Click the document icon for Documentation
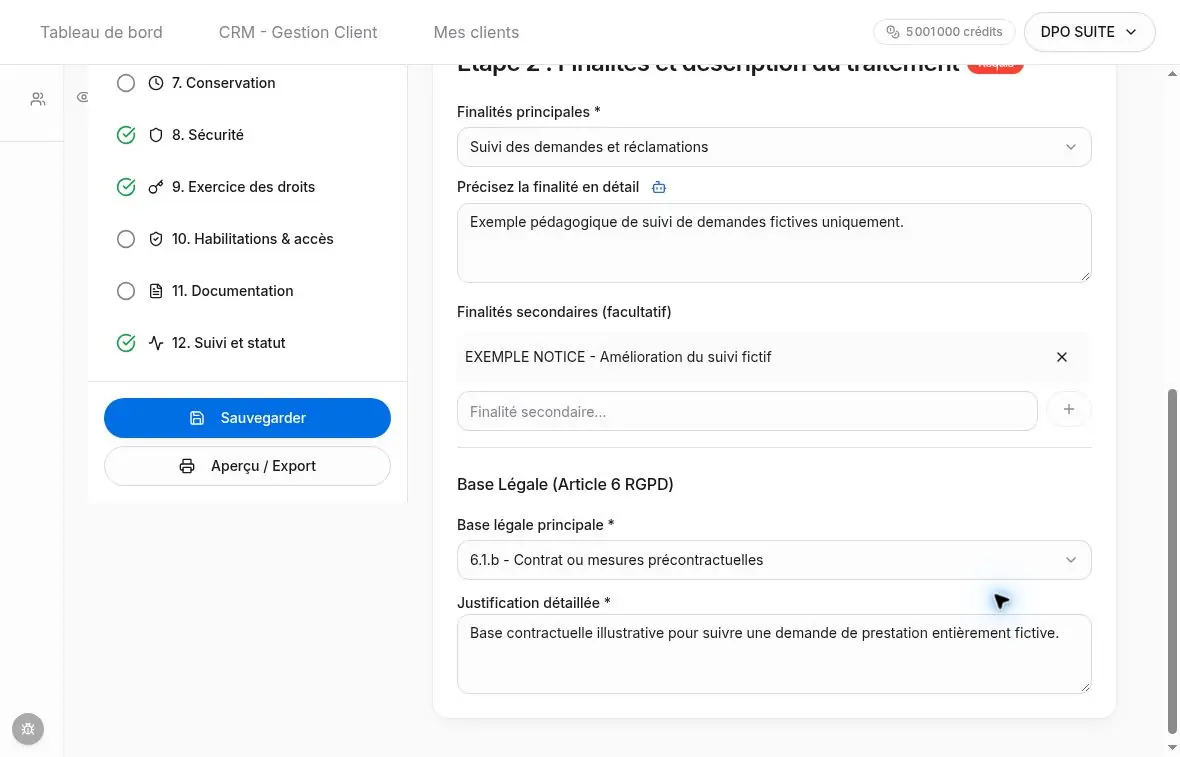The image size is (1180, 757). (x=156, y=290)
